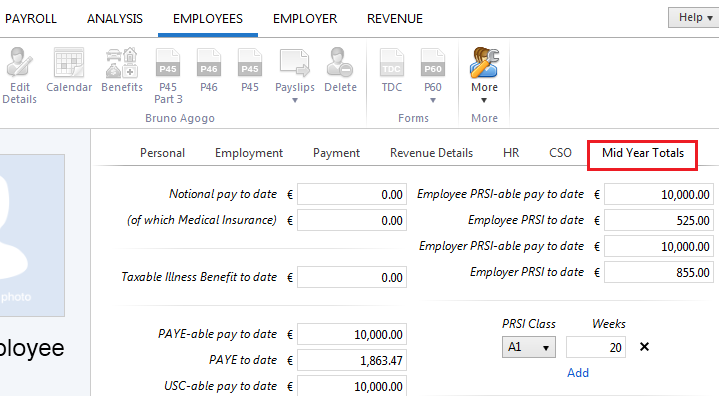Open Payslips menu icon

(x=295, y=63)
